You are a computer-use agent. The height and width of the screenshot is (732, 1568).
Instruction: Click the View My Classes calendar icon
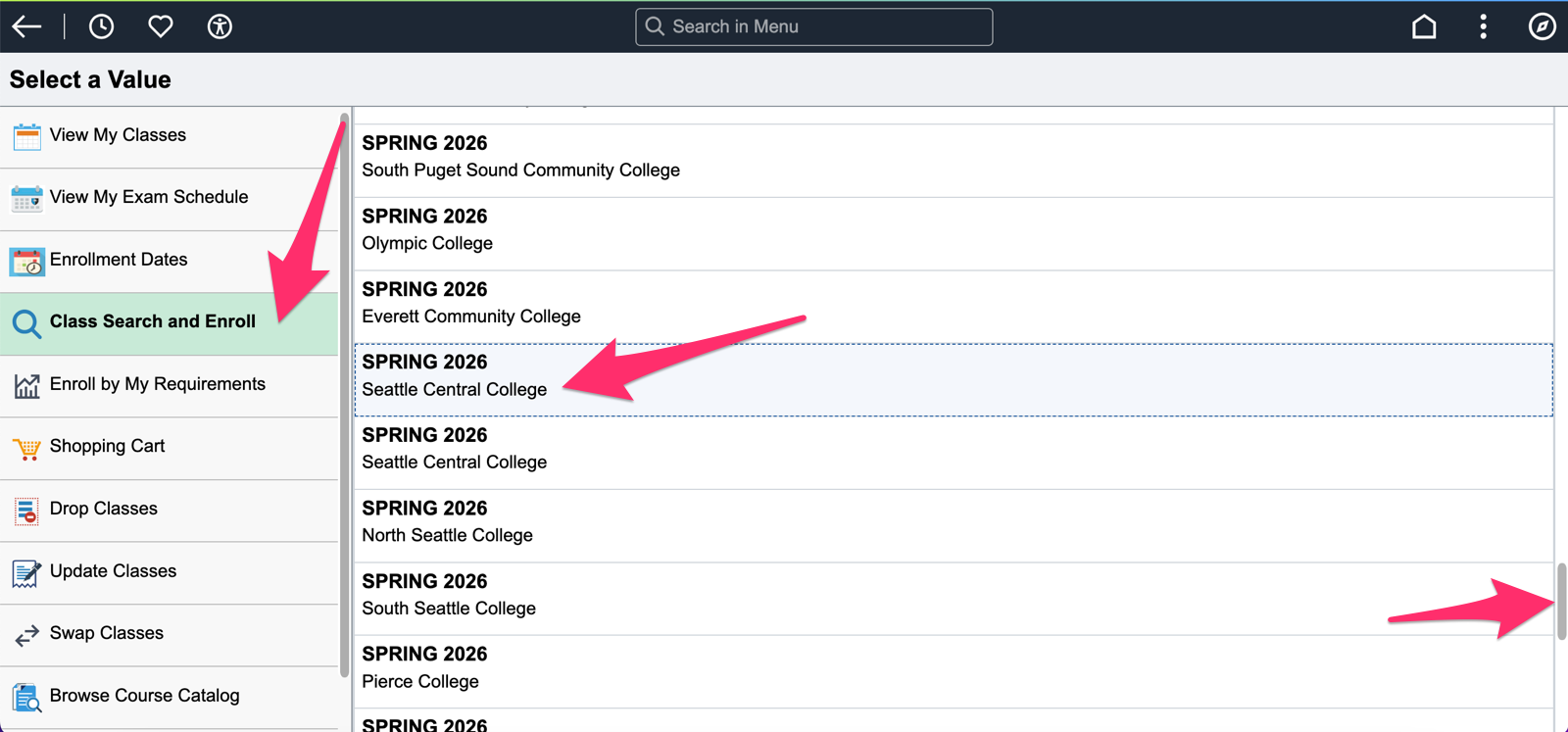(x=27, y=136)
